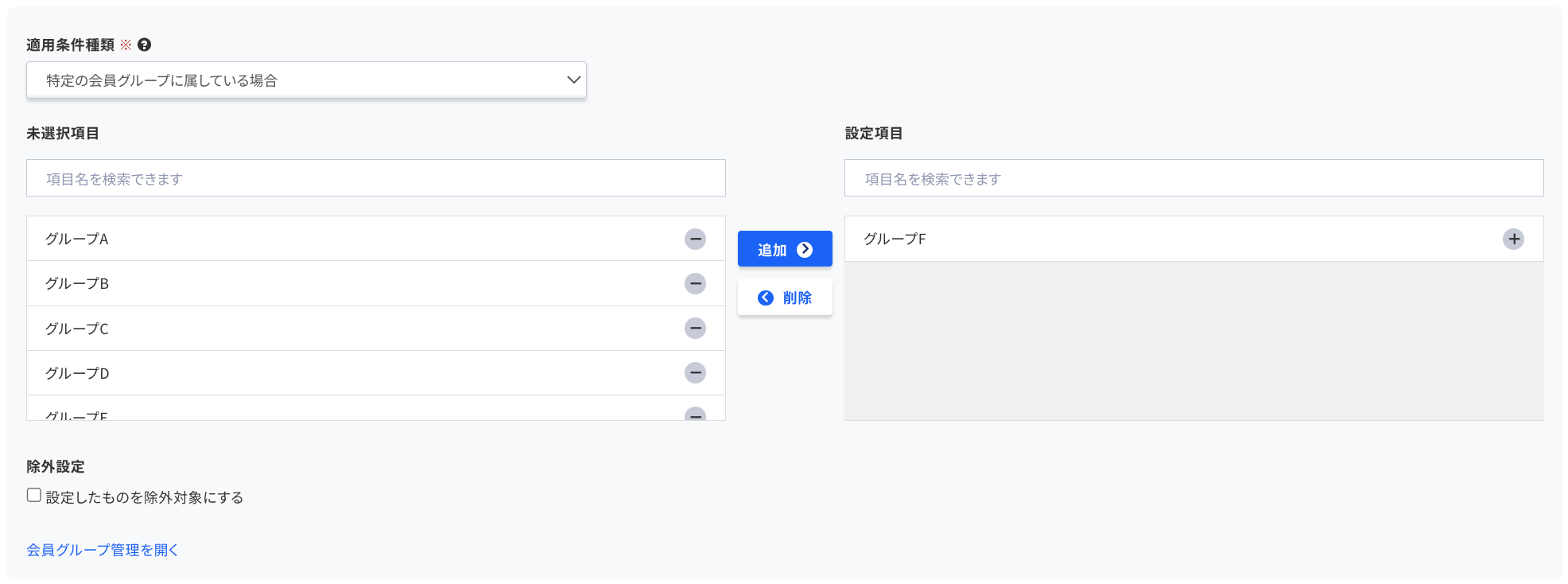Click the 未選択項目 search field

(375, 178)
